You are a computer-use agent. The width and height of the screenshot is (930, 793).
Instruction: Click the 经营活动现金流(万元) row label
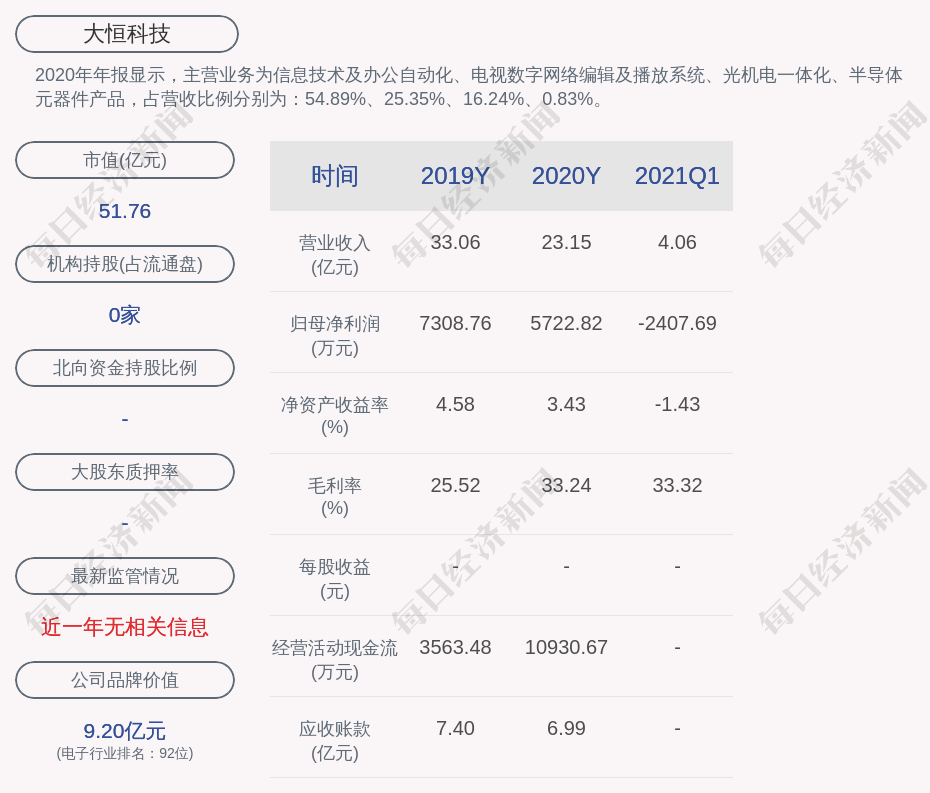click(334, 659)
